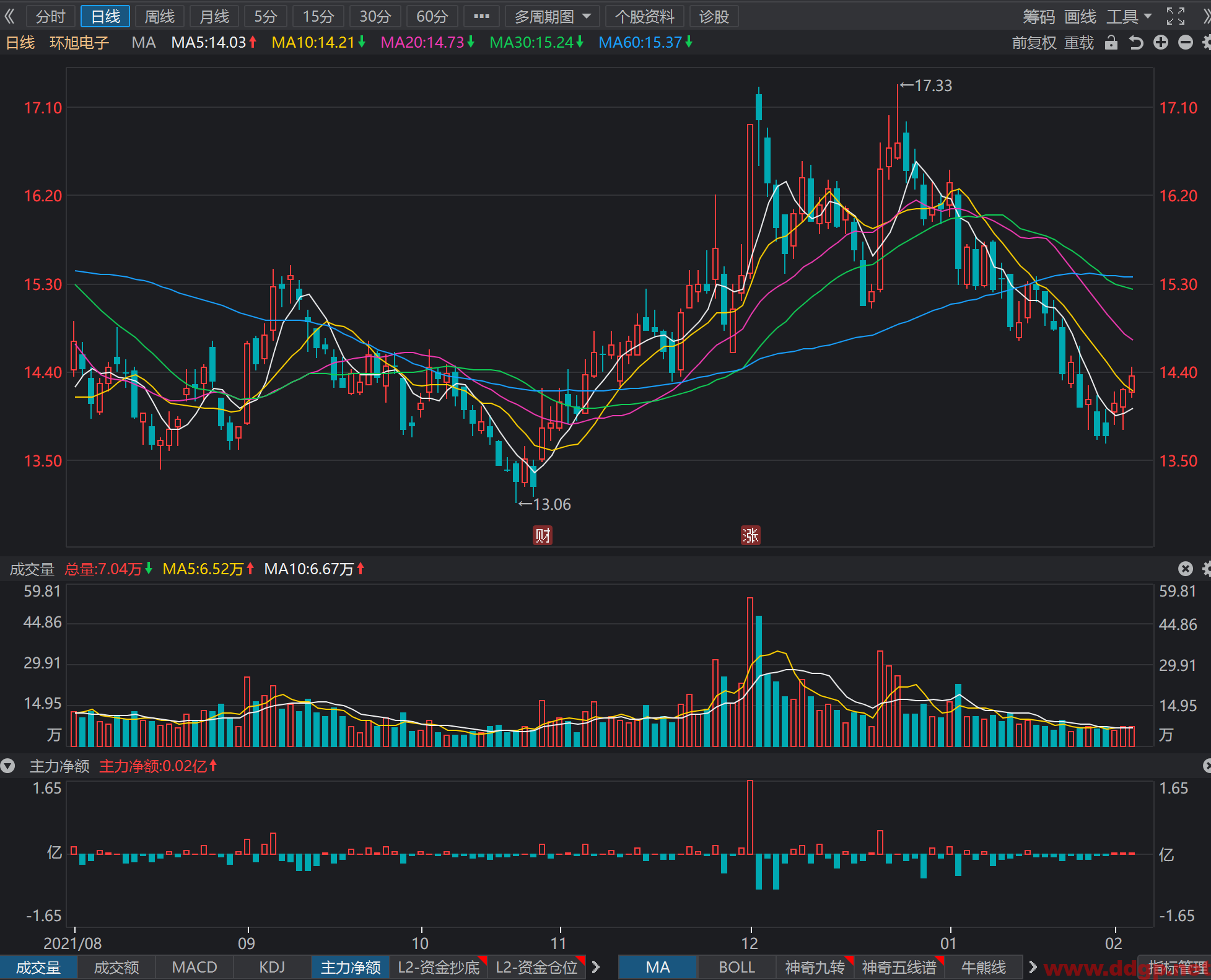This screenshot has height=980, width=1211.
Task: Select the 牛熊线 indicator
Action: coord(984,968)
